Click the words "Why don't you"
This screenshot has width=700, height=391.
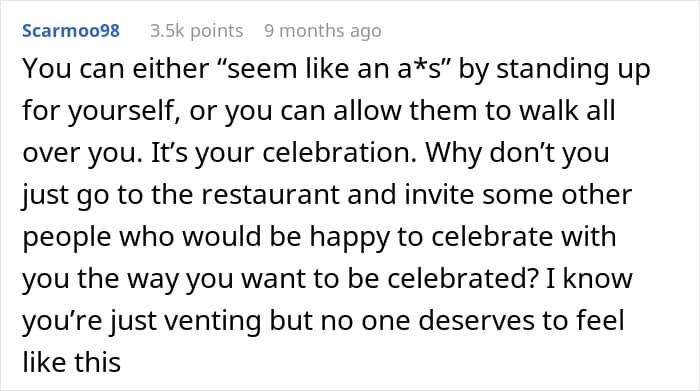517,153
